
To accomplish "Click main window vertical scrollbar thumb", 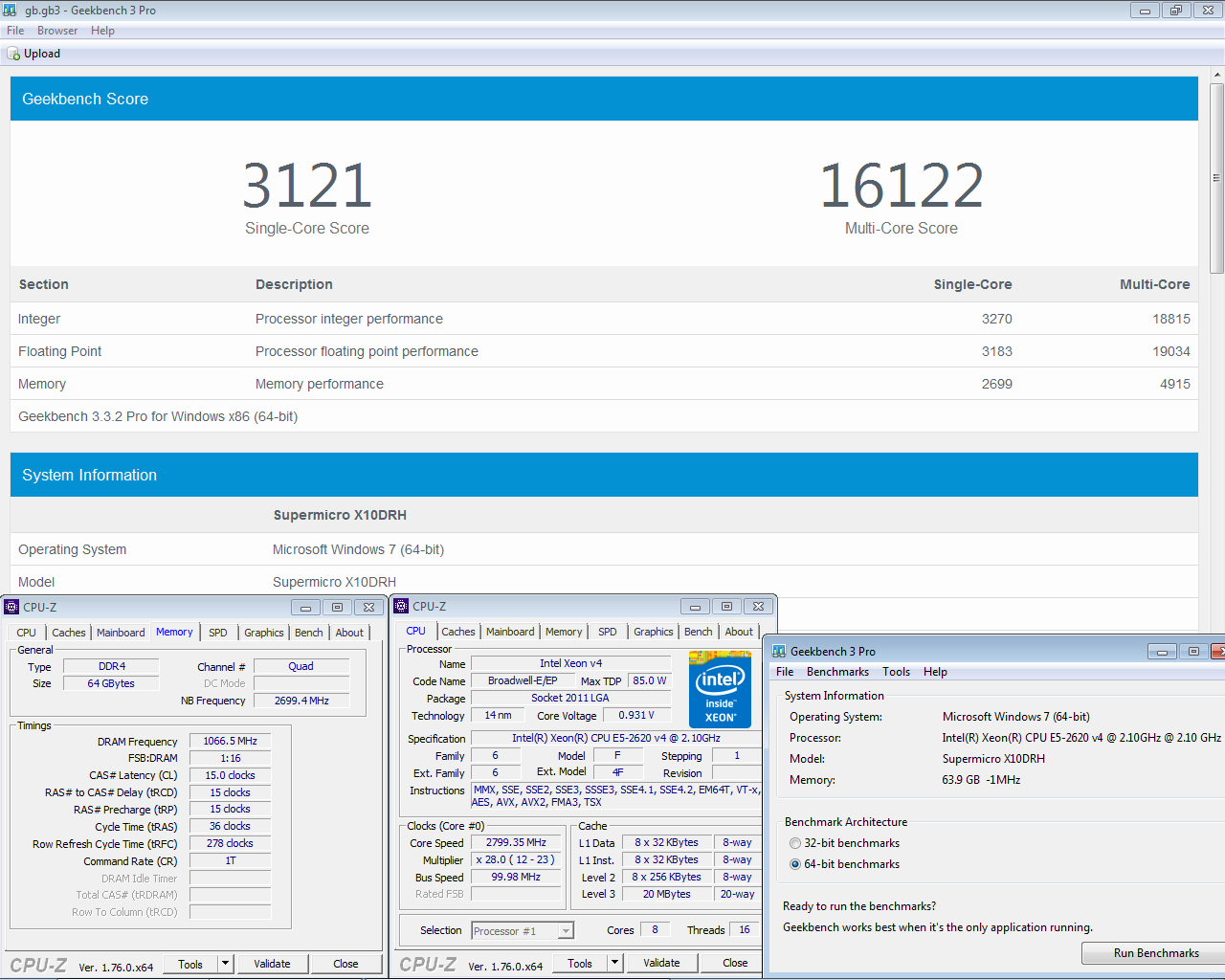I will [x=1216, y=178].
